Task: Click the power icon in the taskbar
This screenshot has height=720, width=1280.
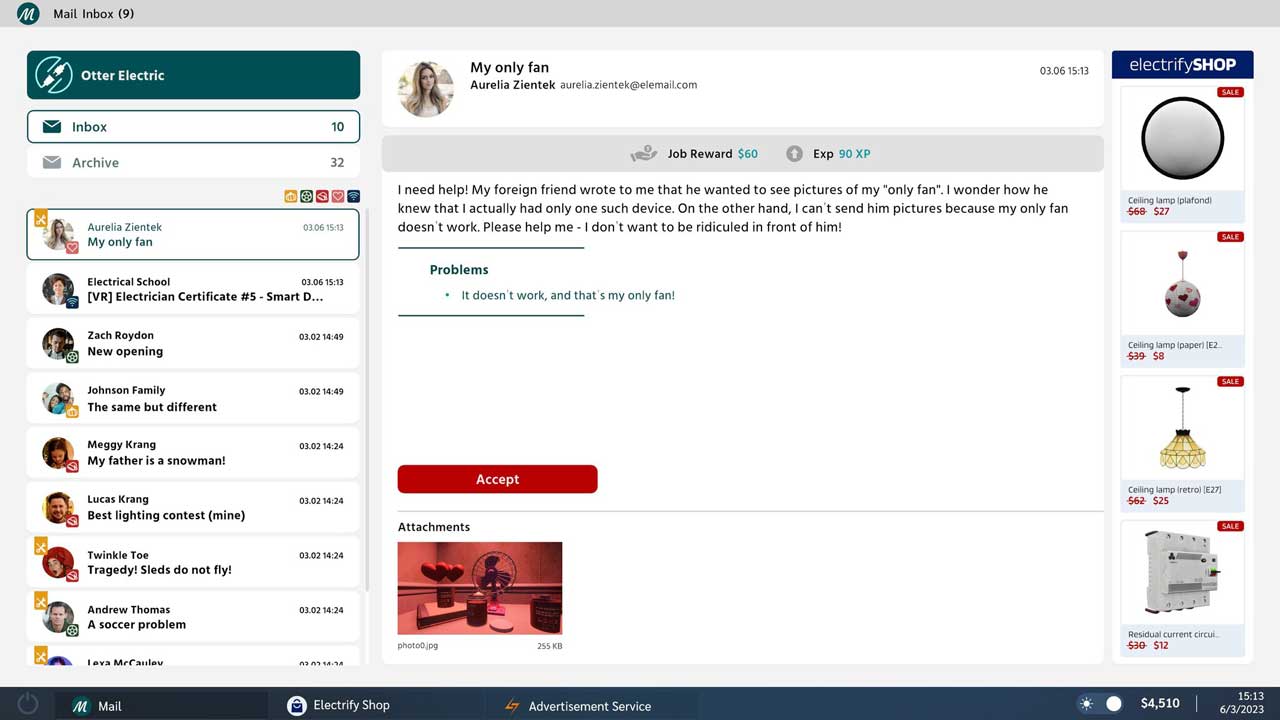Action: click(28, 704)
